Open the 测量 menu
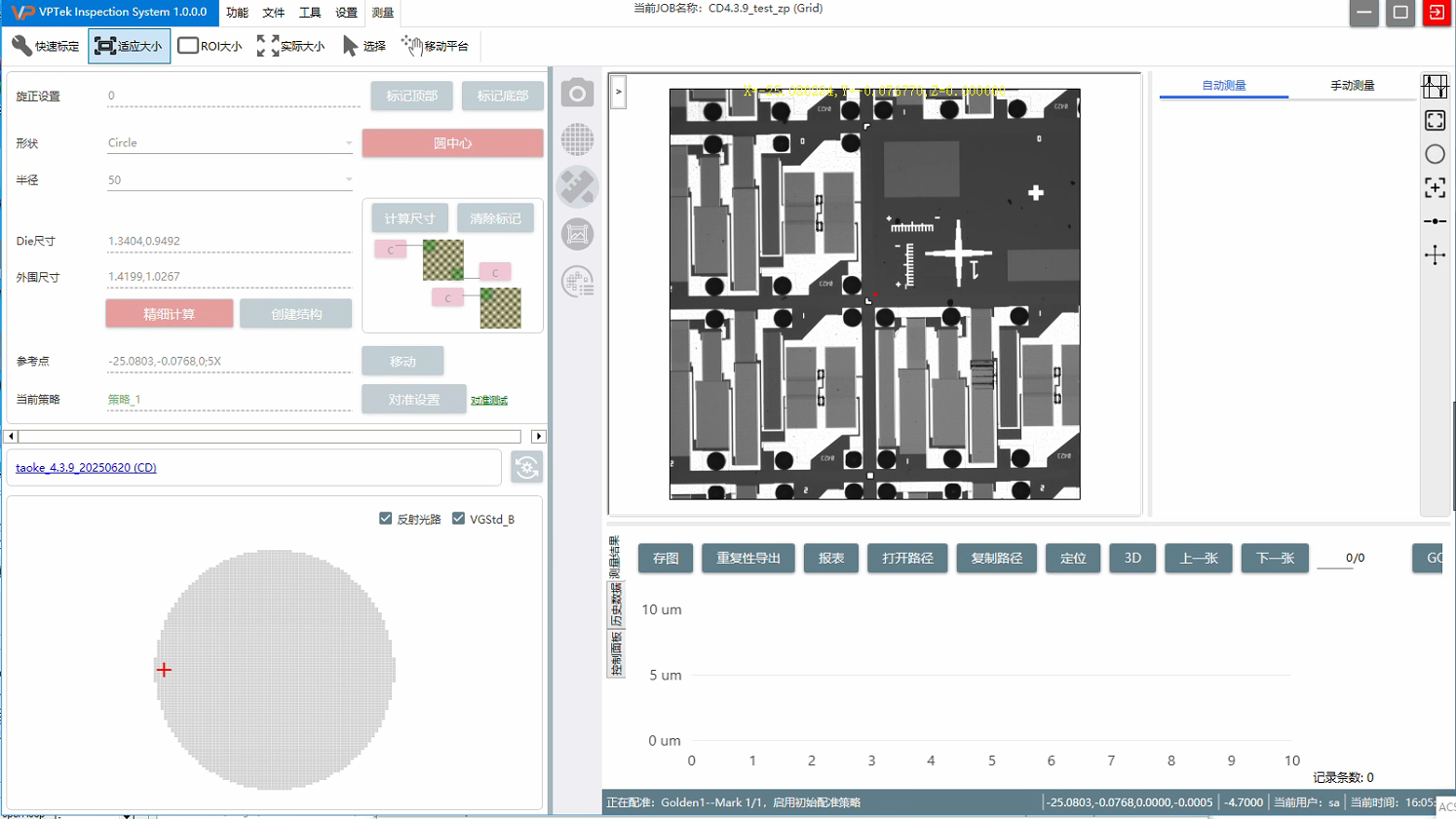 (383, 13)
